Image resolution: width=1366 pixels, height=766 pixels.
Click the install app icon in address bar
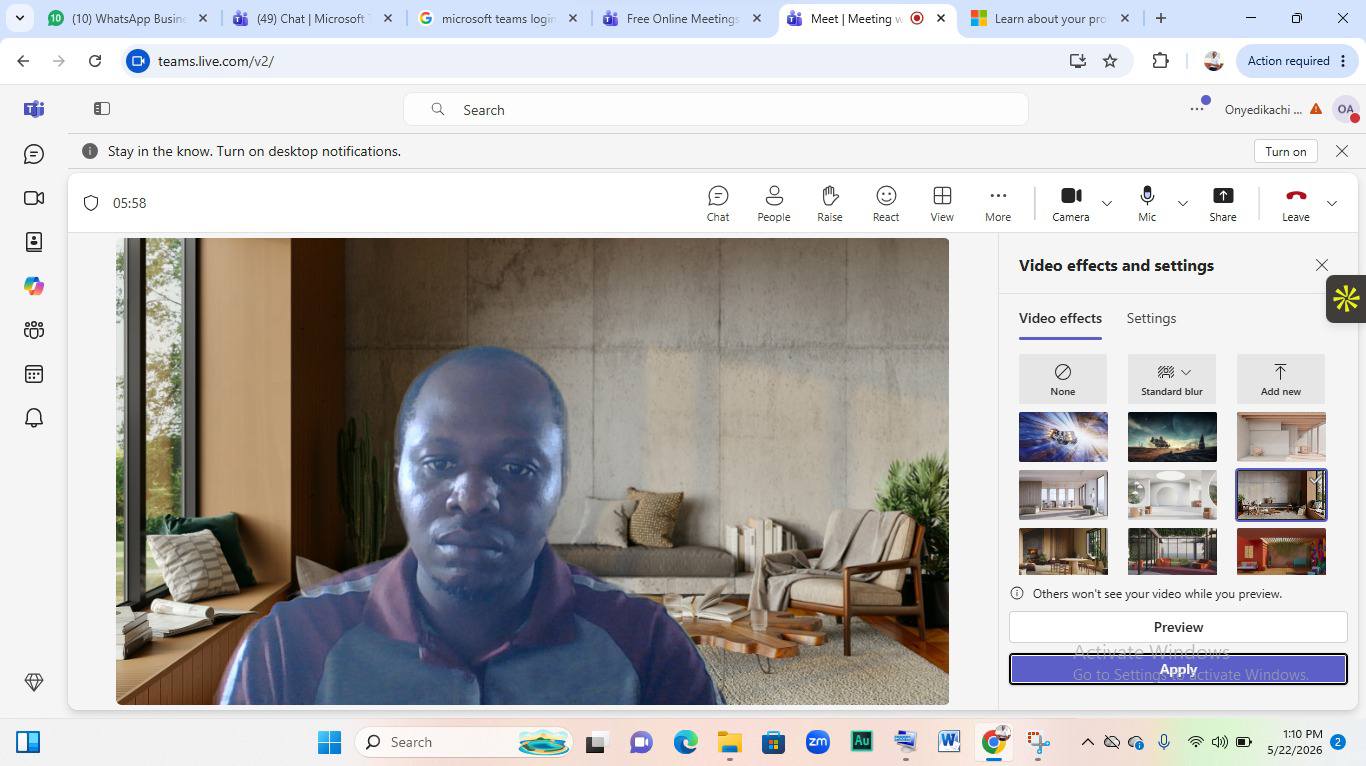point(1078,61)
